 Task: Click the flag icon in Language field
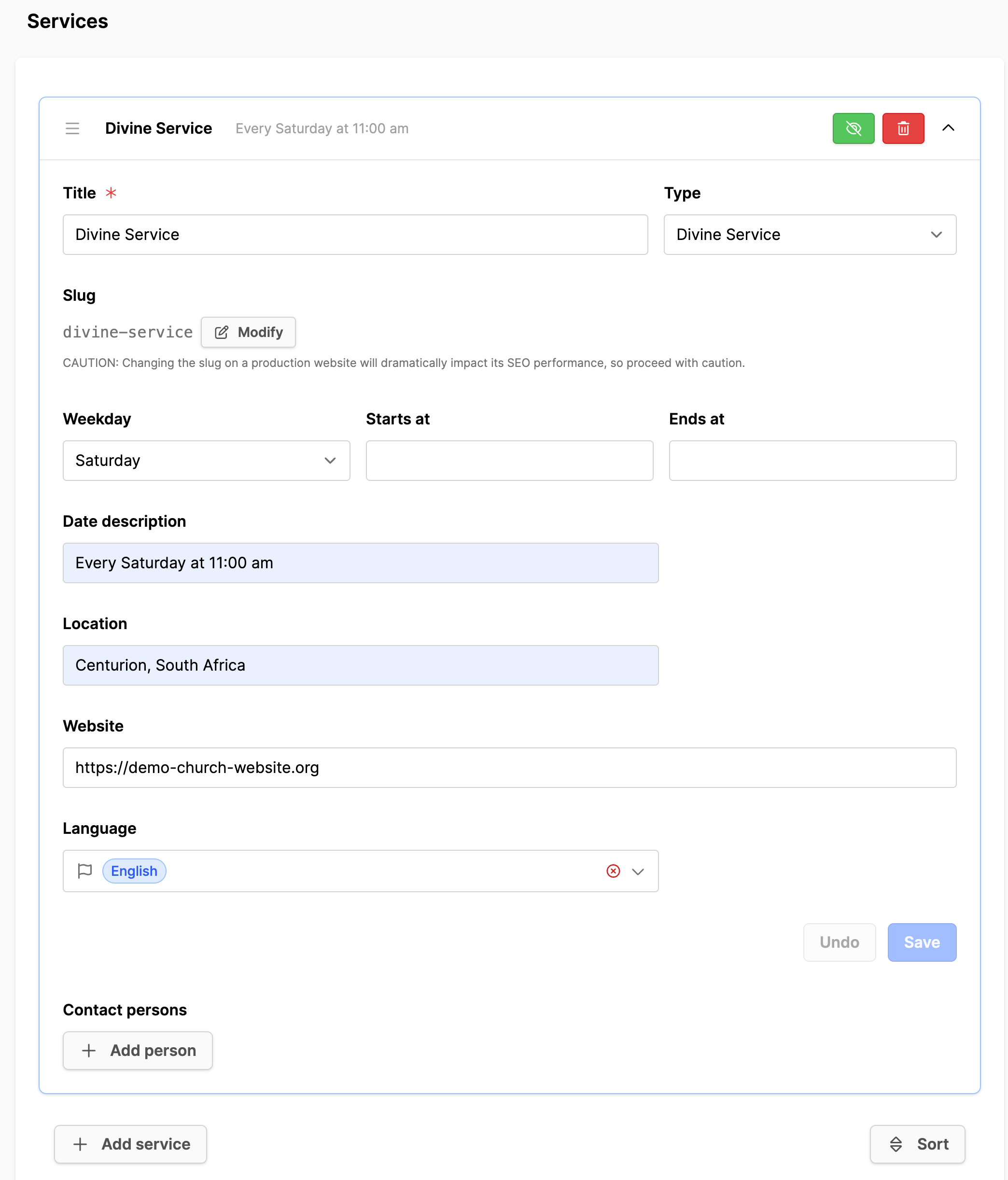(x=84, y=871)
